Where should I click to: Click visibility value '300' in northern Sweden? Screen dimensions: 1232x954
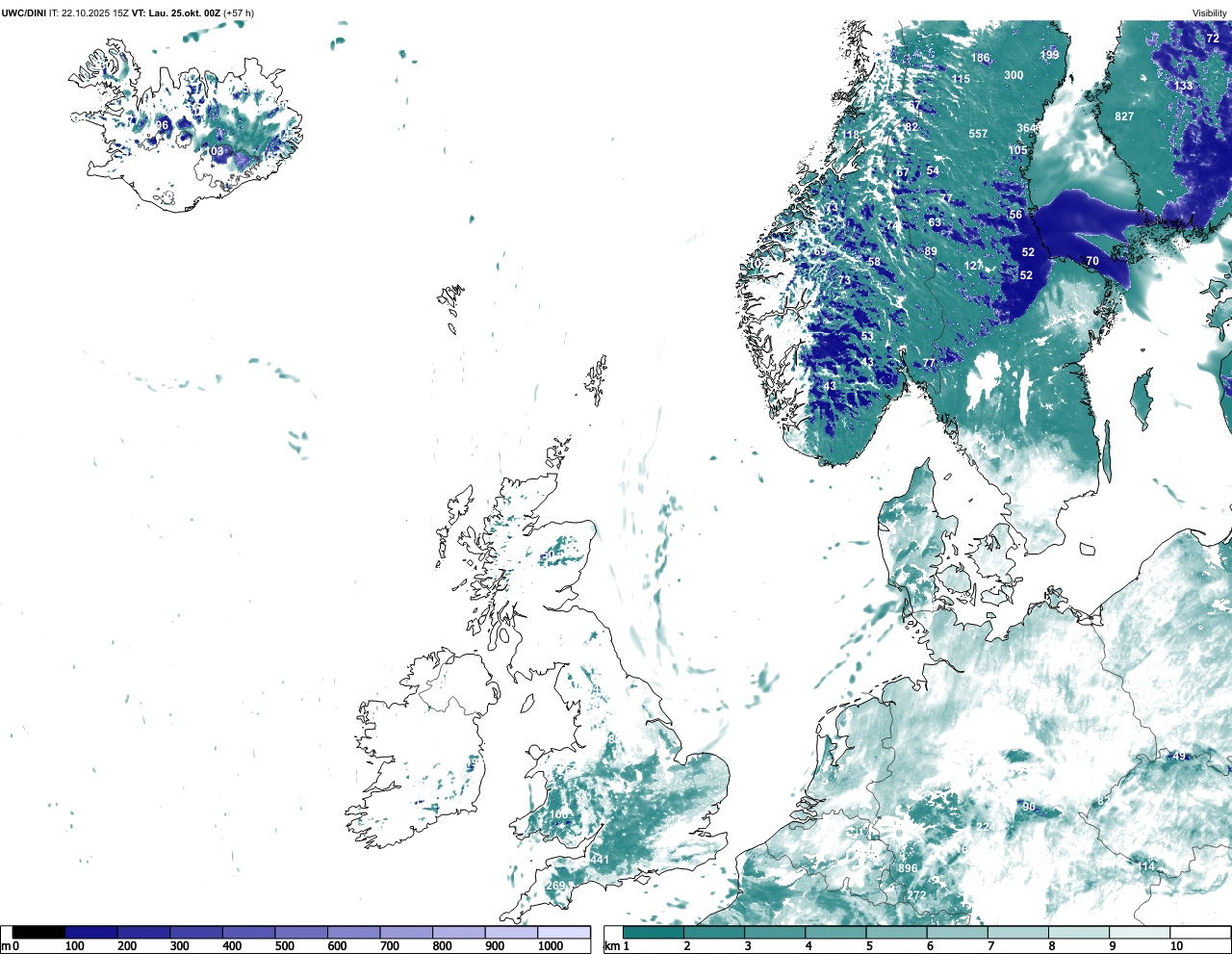coord(1014,75)
